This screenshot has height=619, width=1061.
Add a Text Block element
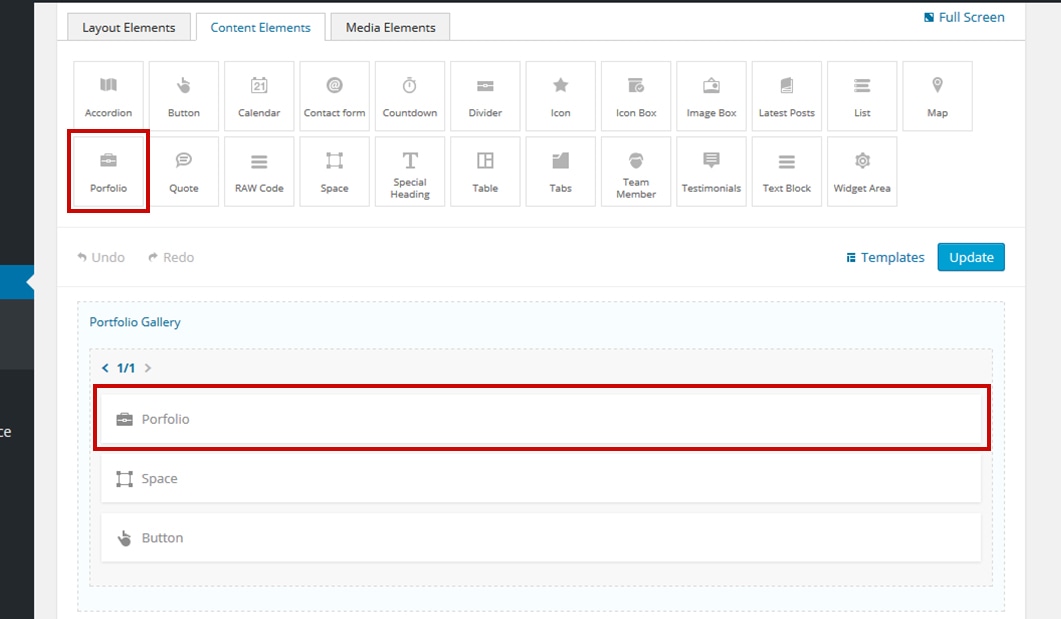(x=786, y=172)
